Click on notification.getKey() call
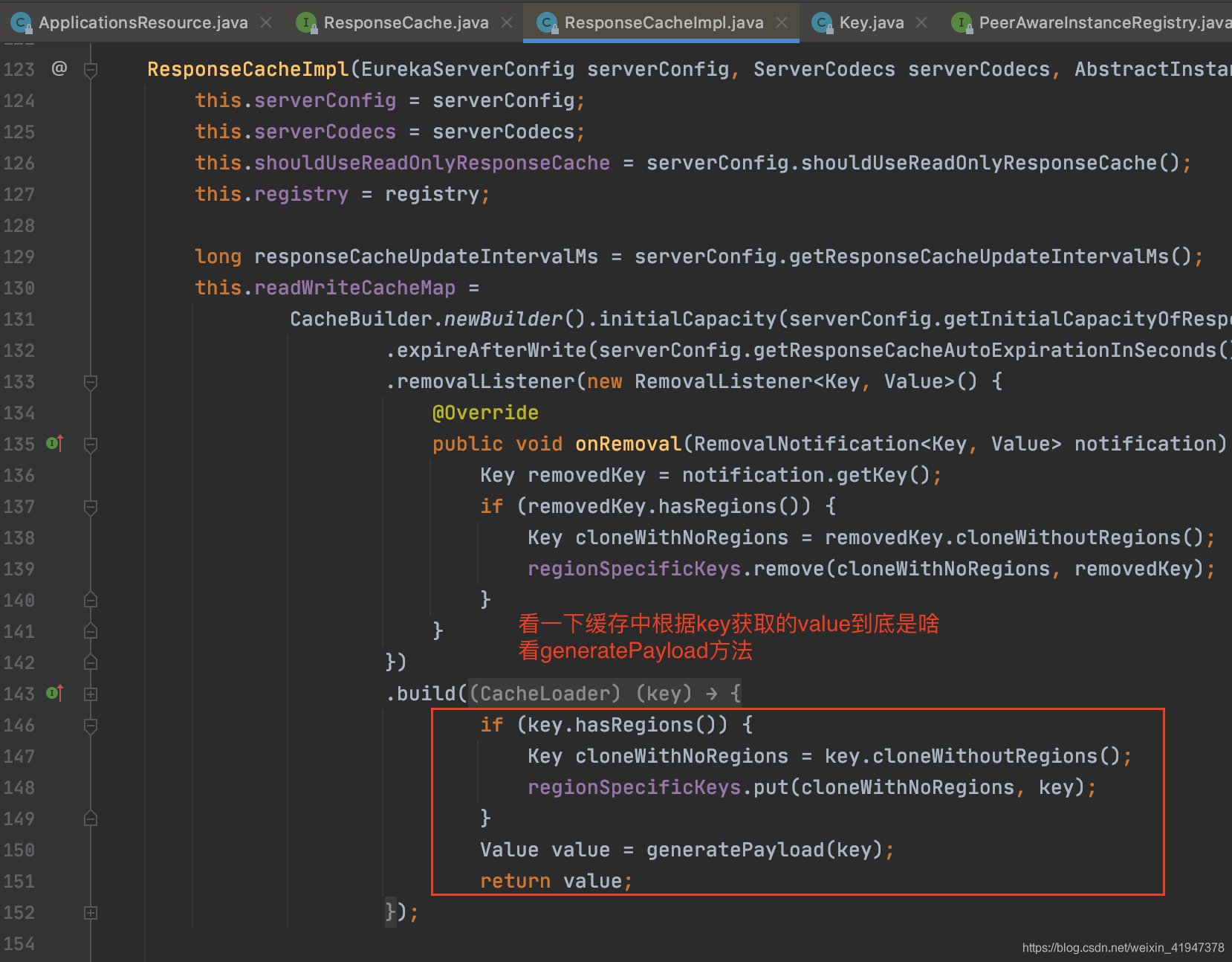Screen dimensions: 1232x962 point(806,475)
